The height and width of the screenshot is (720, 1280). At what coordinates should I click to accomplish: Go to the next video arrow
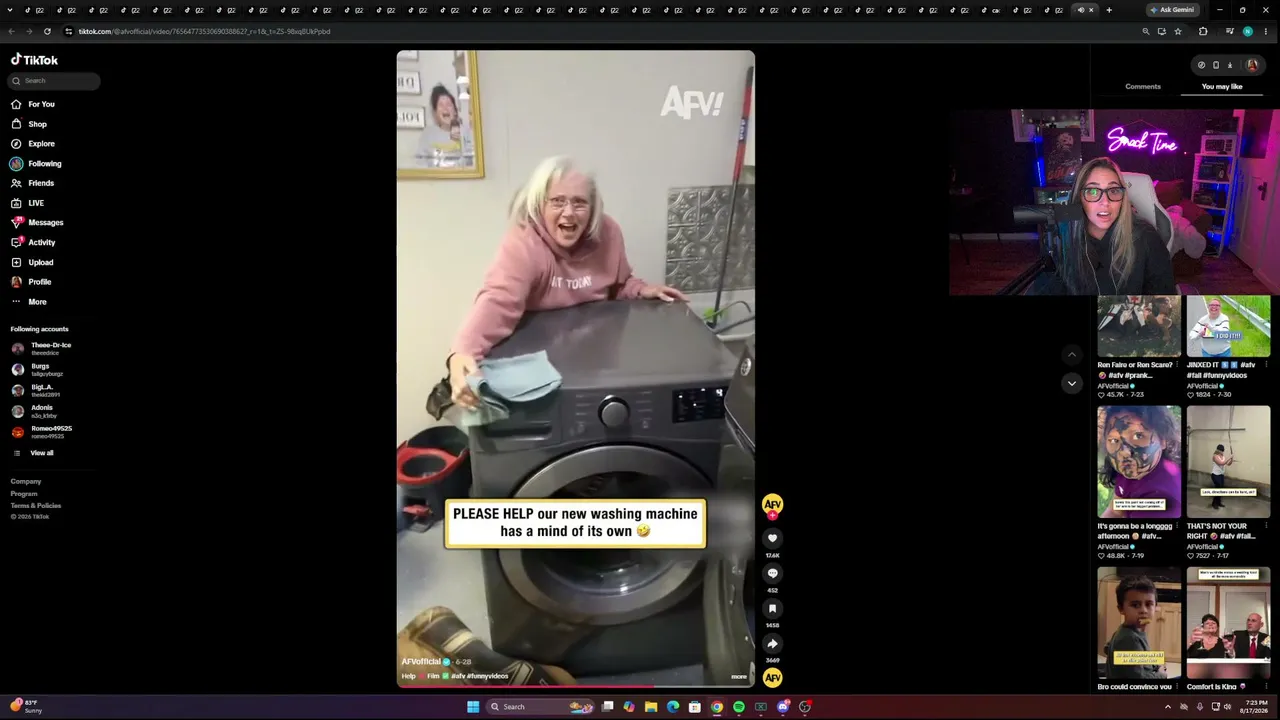point(1072,383)
